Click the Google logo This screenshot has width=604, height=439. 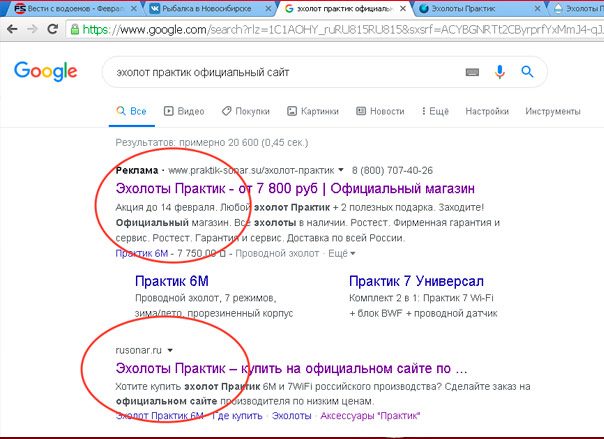coord(45,72)
